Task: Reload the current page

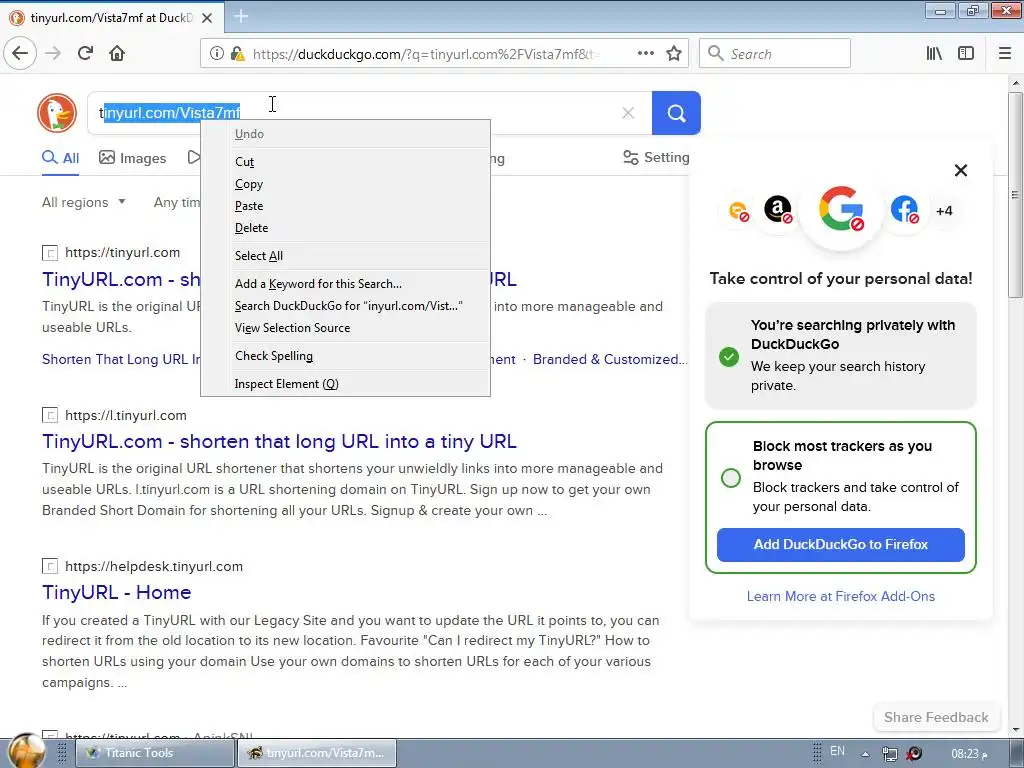Action: 85,53
